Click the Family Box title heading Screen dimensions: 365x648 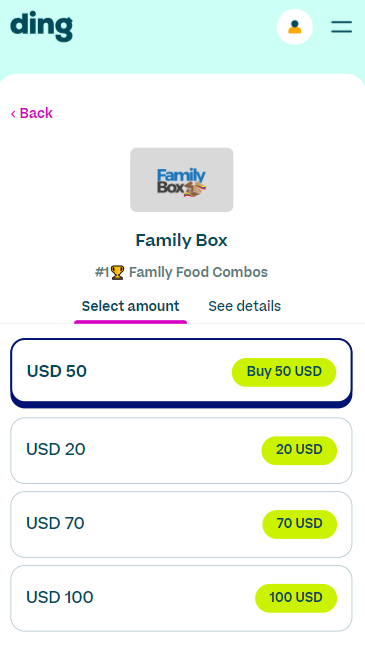(x=181, y=240)
